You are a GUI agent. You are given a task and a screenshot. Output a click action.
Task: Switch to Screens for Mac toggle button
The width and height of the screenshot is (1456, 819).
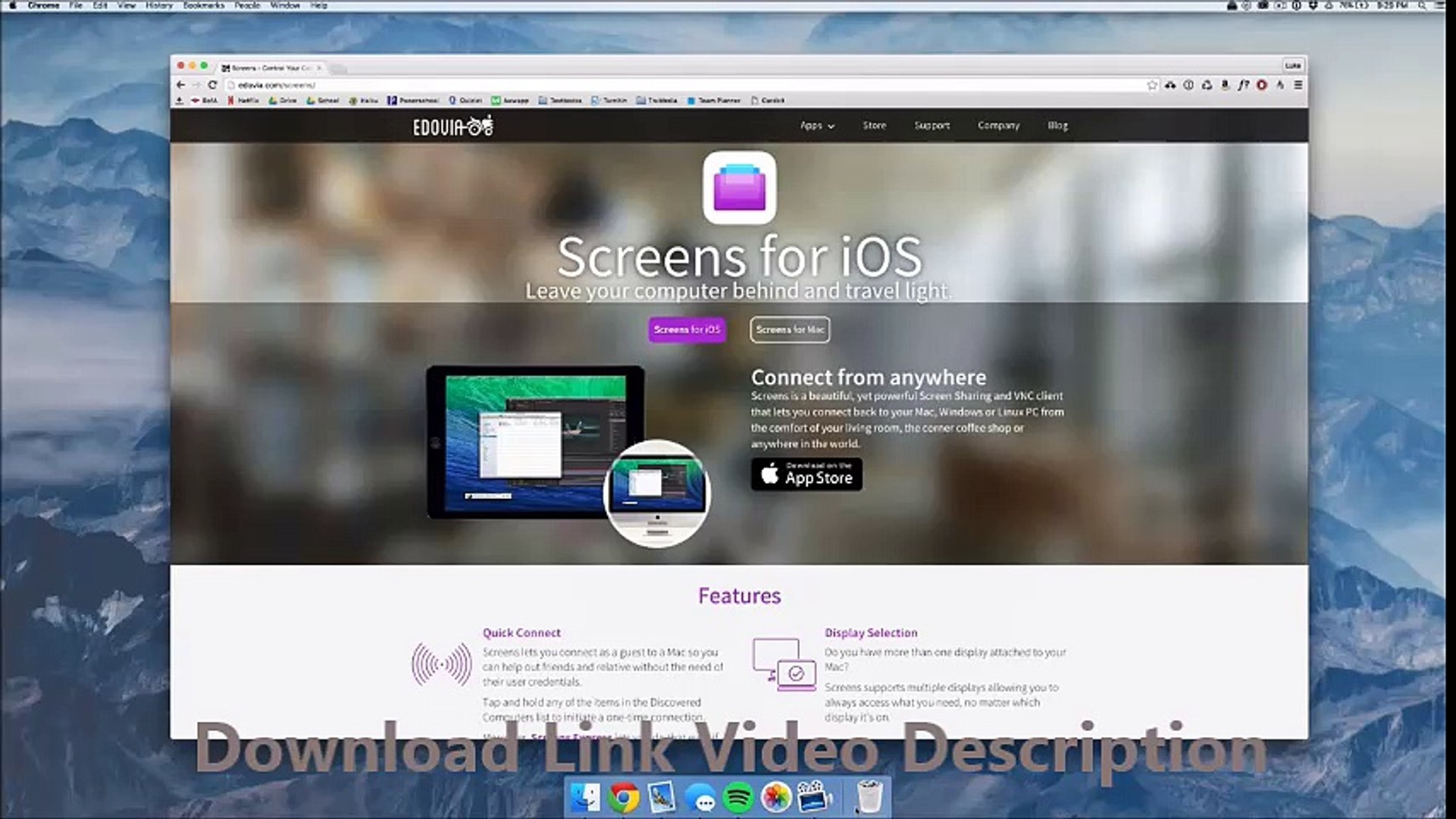click(790, 329)
